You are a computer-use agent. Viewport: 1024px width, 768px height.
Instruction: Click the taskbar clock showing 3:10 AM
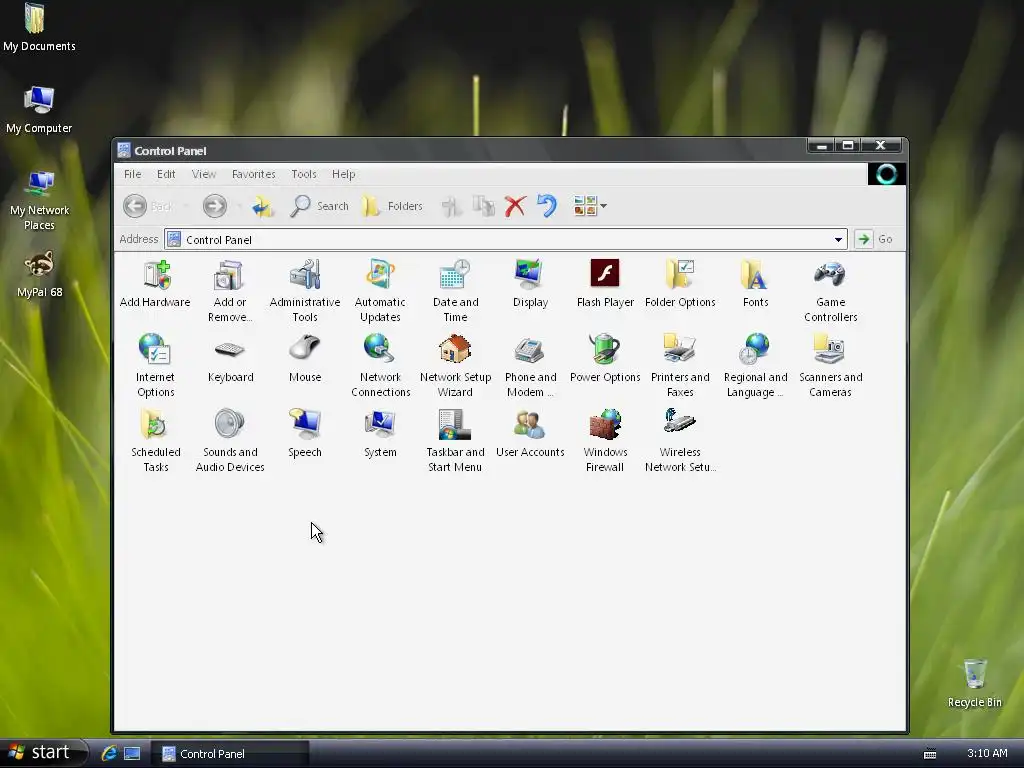pos(987,754)
